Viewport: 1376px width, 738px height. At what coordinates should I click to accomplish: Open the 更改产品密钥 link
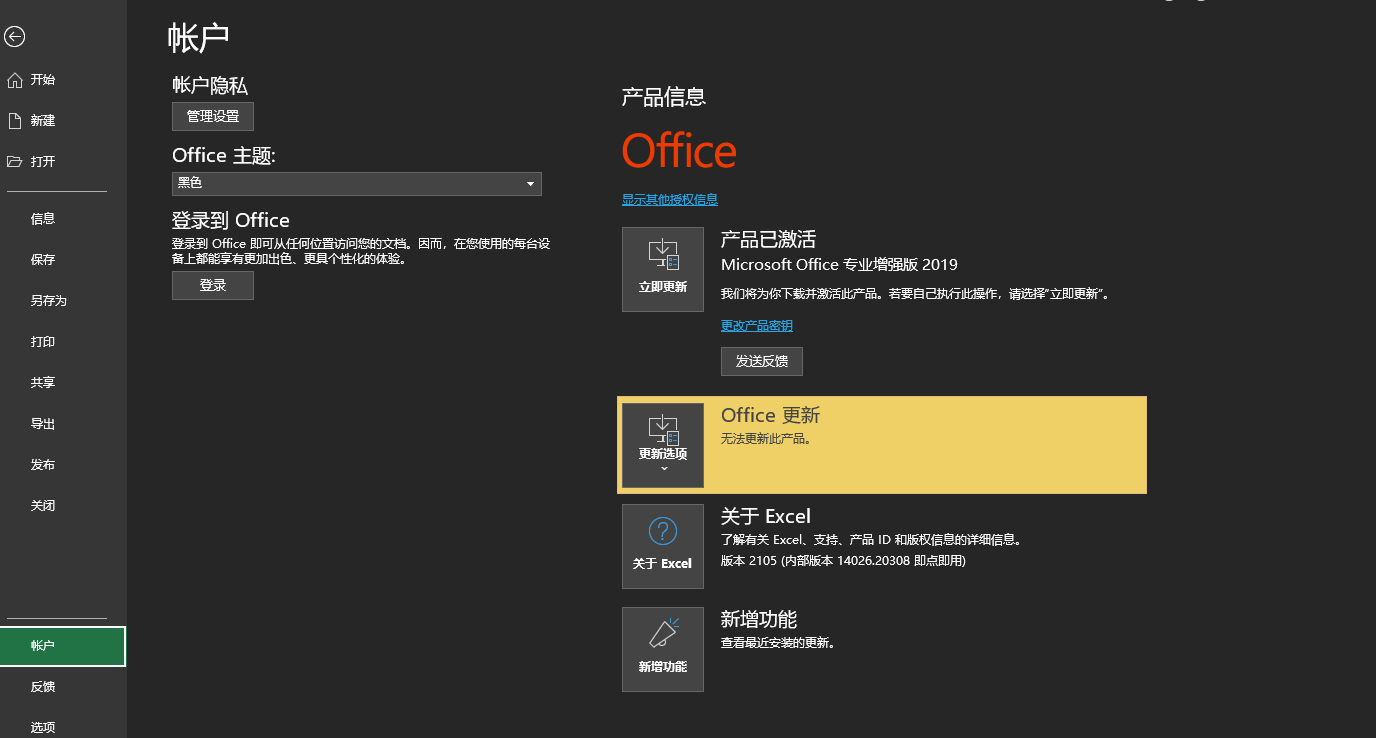pos(757,326)
